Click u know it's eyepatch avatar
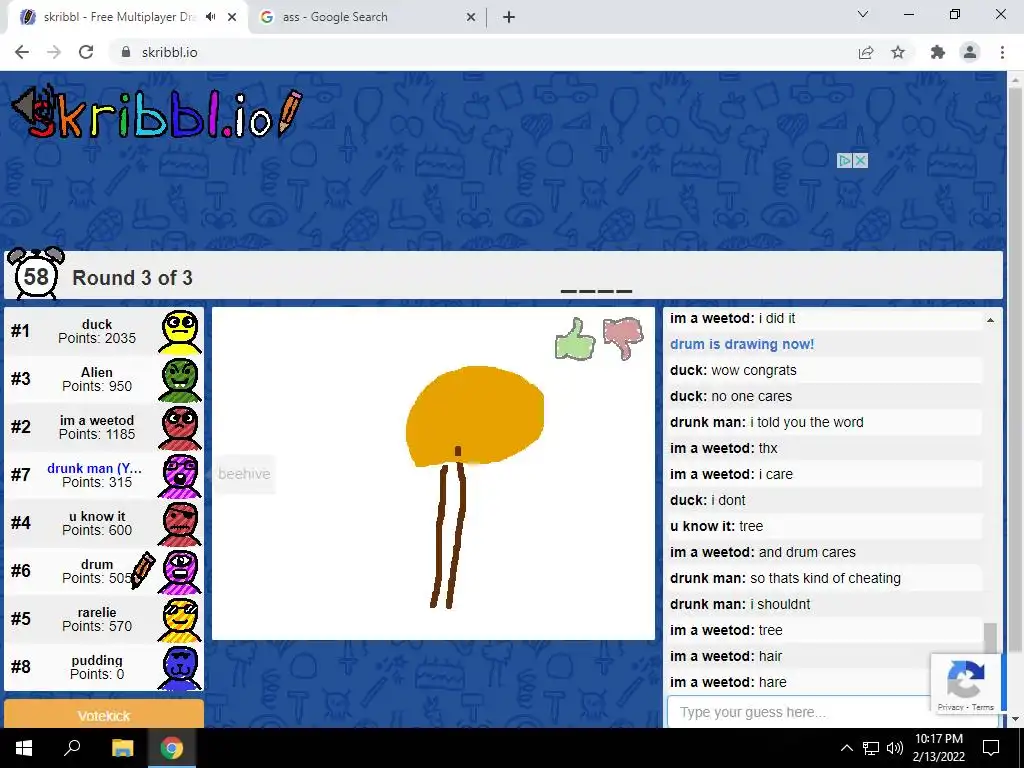Viewport: 1024px width, 768px height. 180,524
